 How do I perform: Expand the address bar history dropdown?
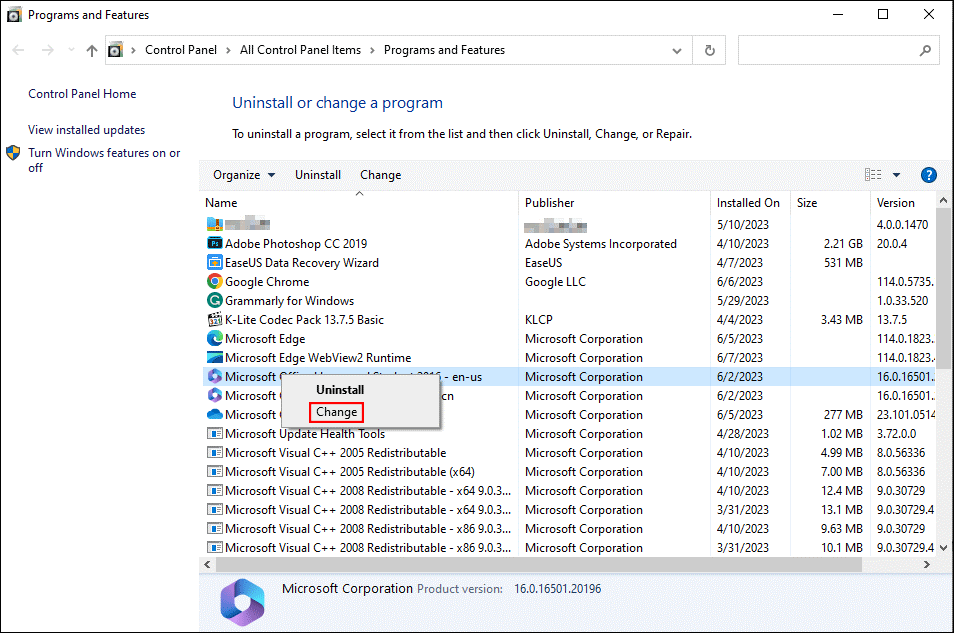[677, 51]
